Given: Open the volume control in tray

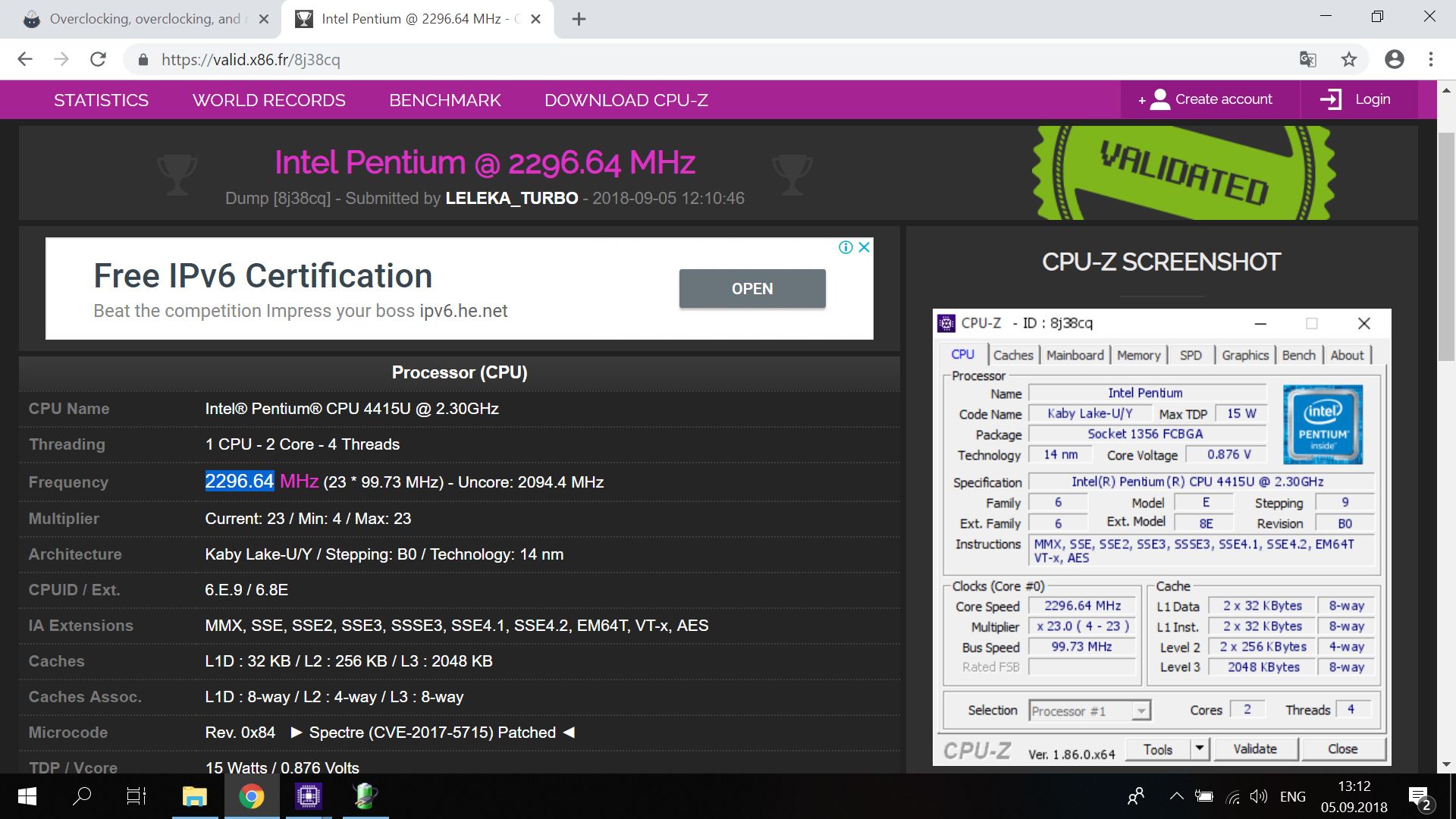Looking at the screenshot, I should coord(1259,796).
